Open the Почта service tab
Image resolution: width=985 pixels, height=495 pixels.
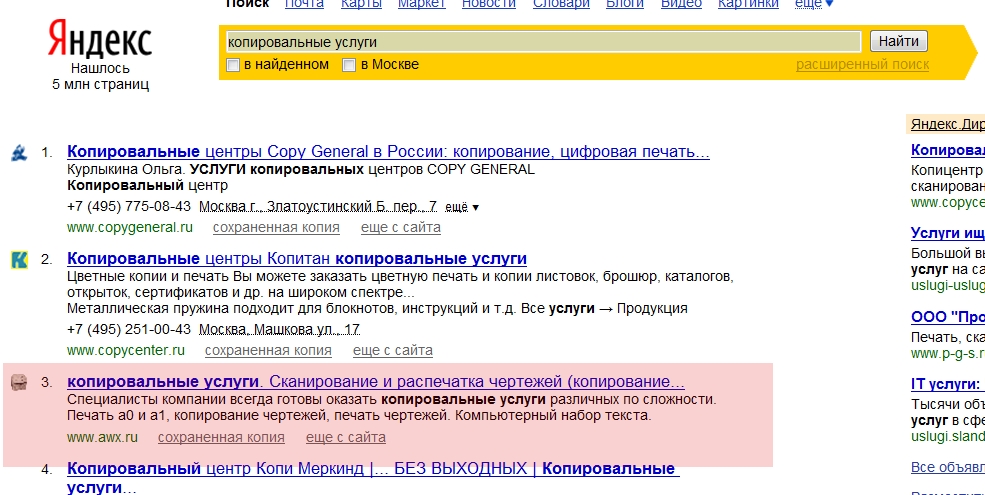305,4
